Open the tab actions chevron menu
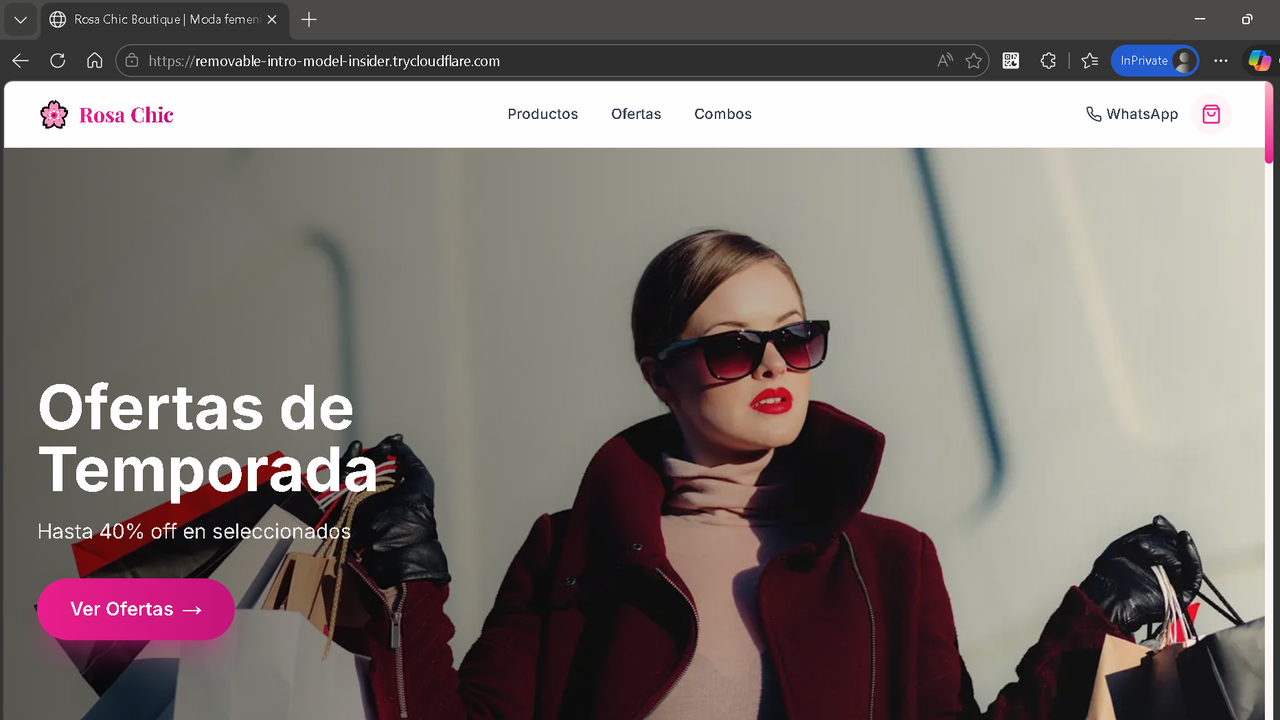 click(20, 19)
